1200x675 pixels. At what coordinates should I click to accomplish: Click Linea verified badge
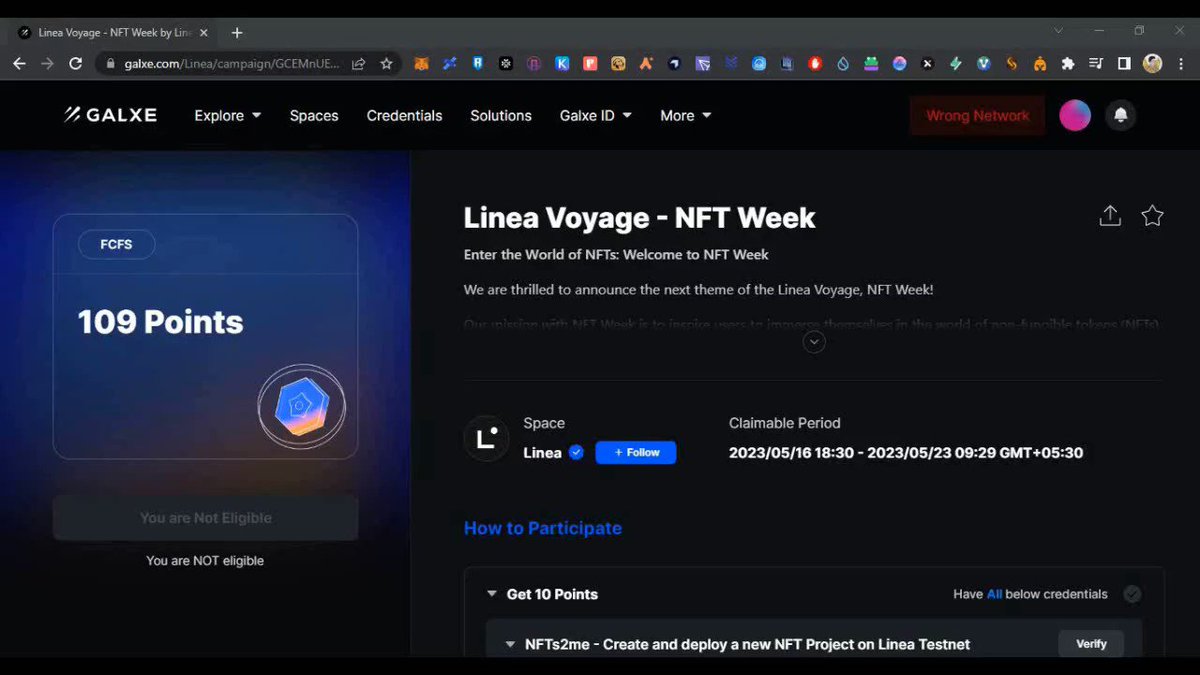click(576, 453)
